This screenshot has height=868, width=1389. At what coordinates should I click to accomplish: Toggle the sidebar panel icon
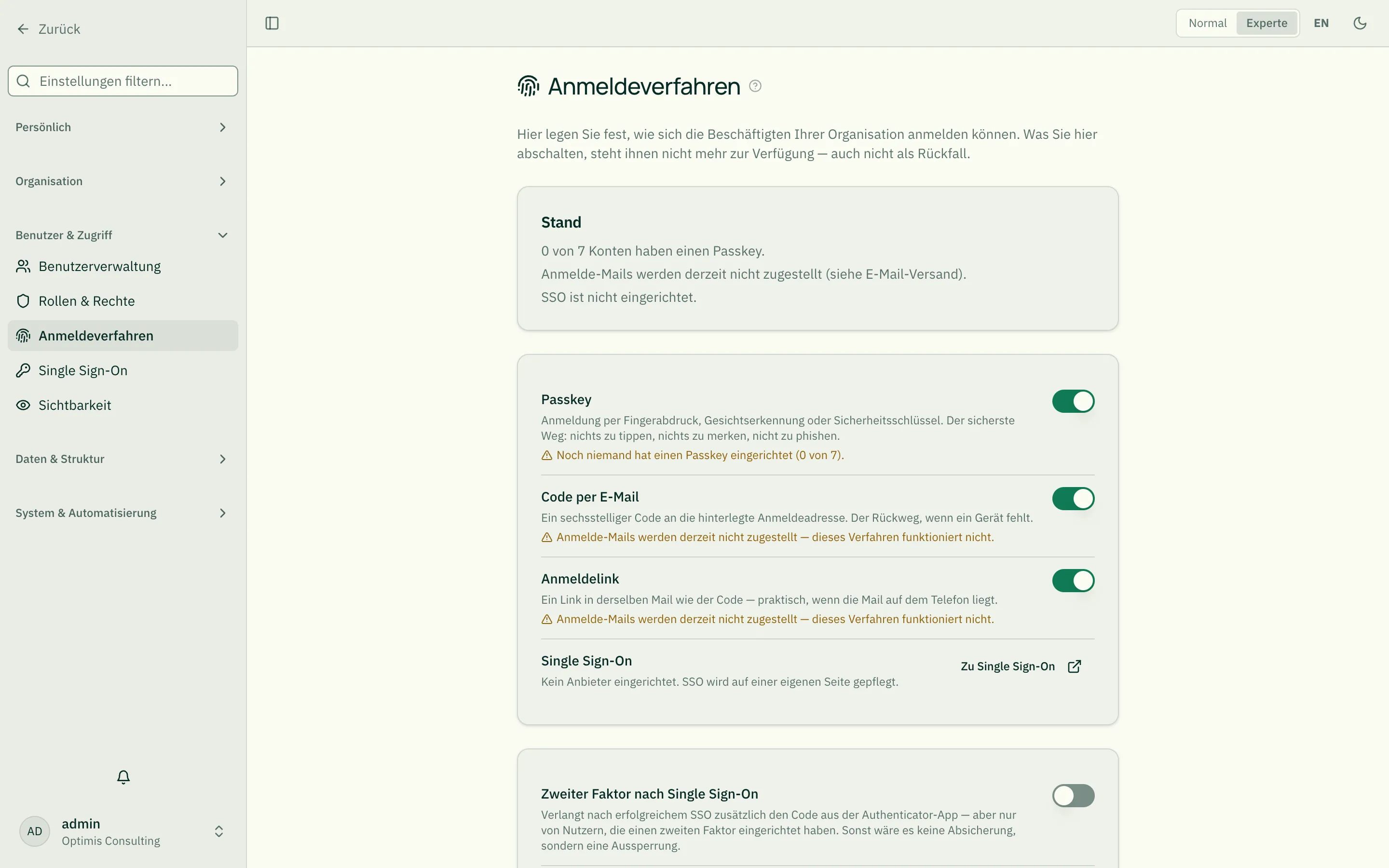point(272,23)
